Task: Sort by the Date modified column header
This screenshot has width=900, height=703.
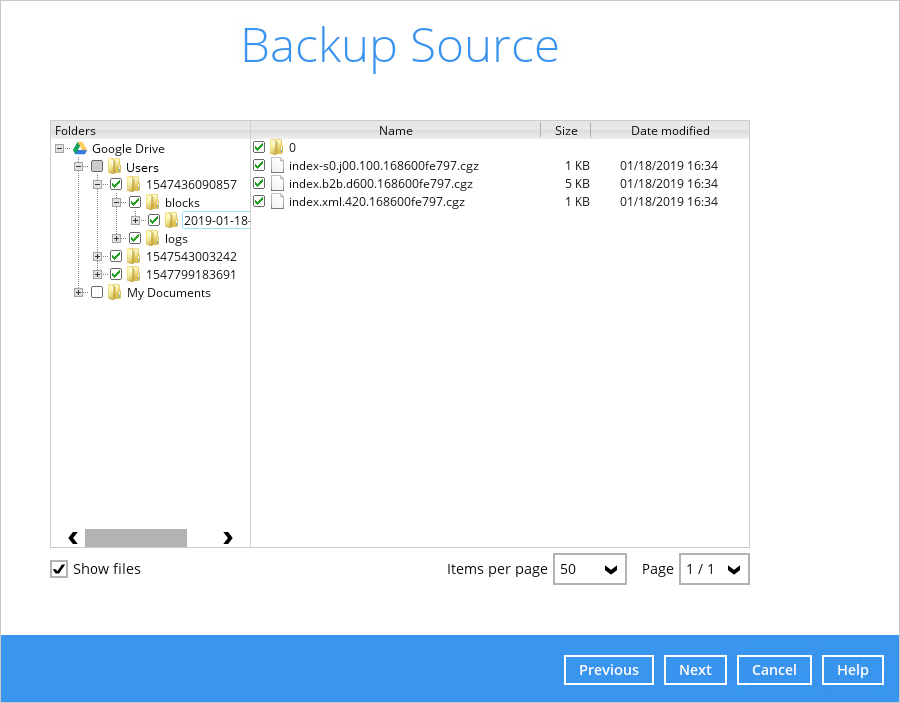Action: pos(670,130)
